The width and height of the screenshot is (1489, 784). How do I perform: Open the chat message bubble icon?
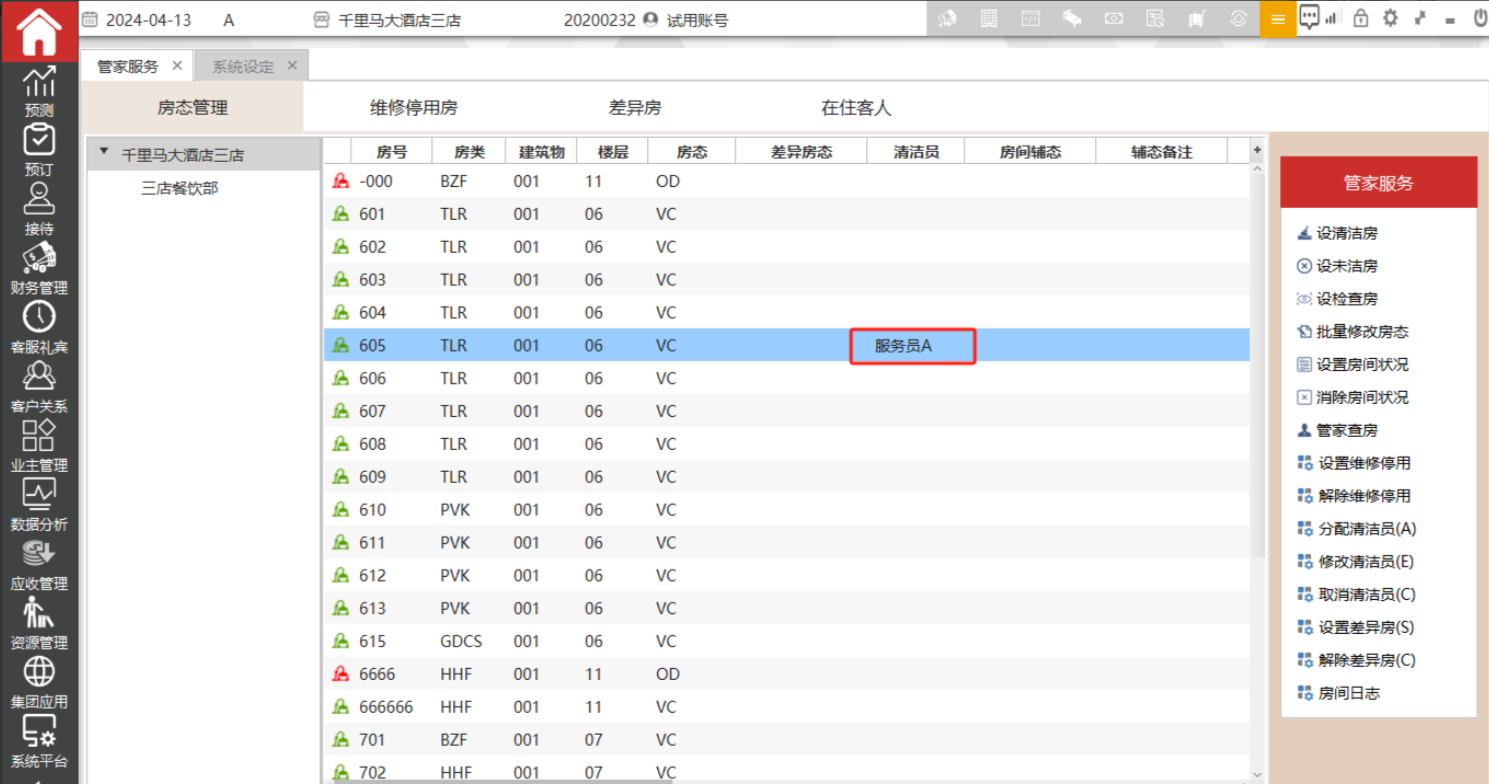tap(1308, 18)
